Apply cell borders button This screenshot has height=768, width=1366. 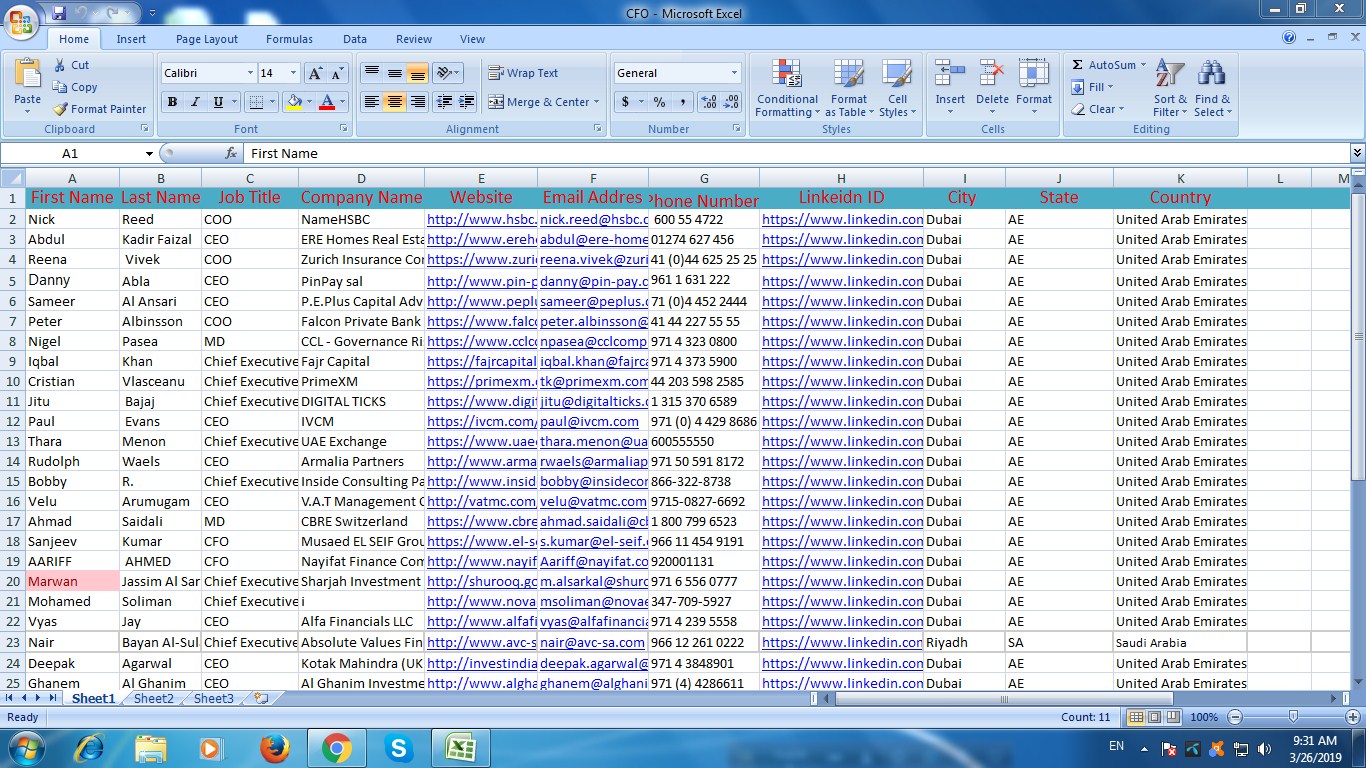coord(256,102)
